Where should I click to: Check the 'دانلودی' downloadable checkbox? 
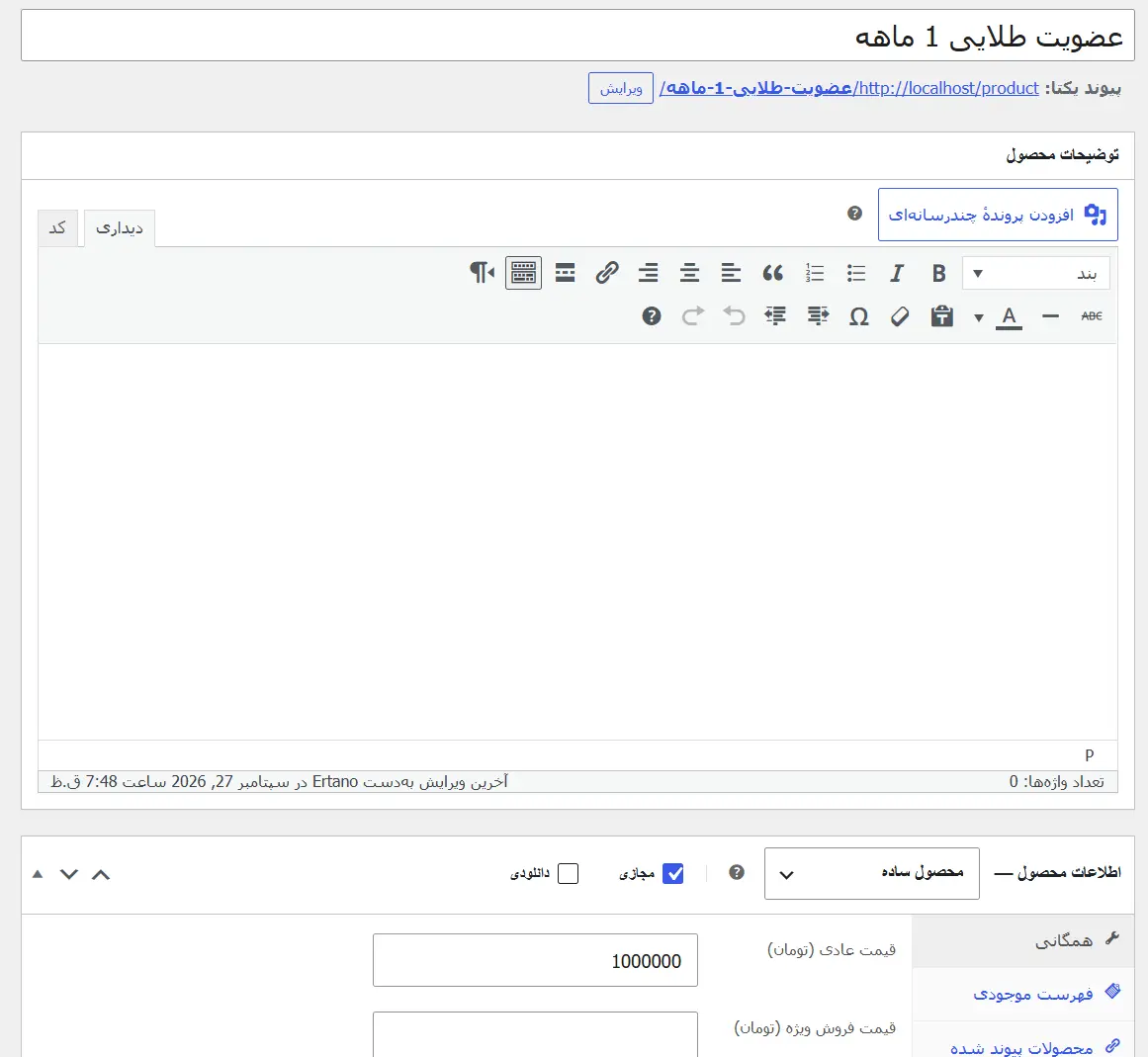[x=569, y=873]
